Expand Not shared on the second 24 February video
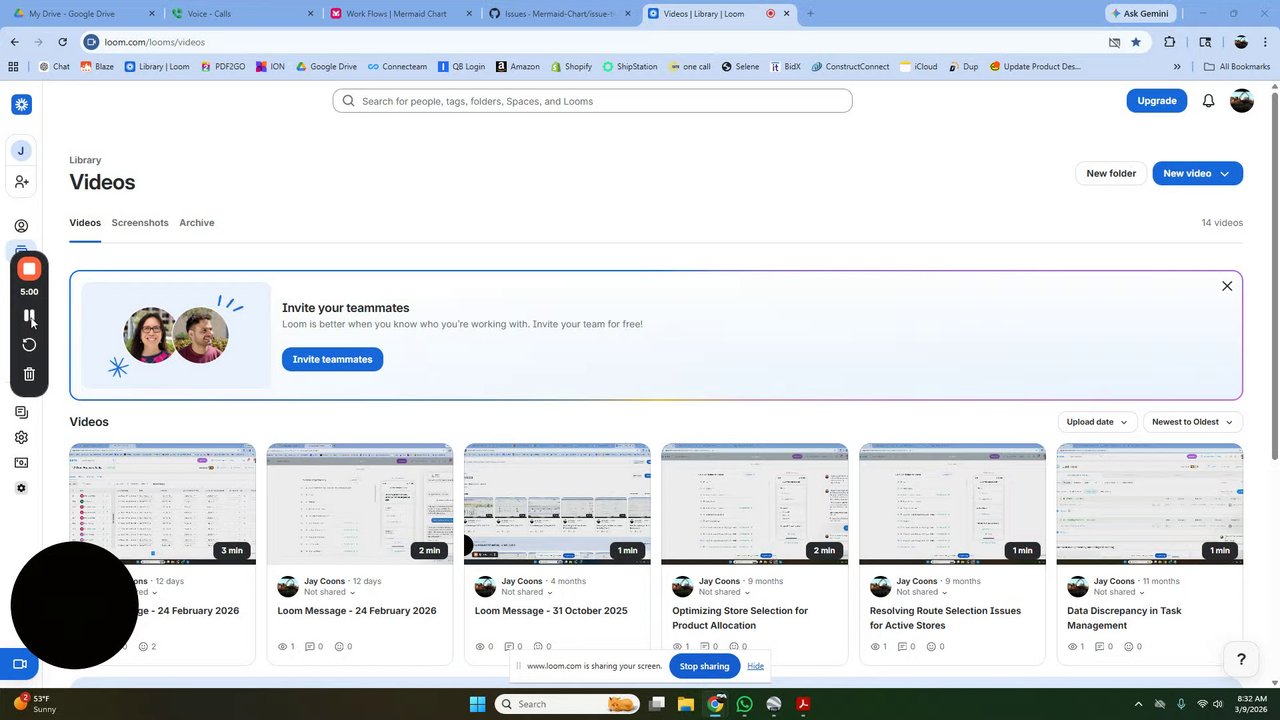The image size is (1280, 720). [x=329, y=592]
